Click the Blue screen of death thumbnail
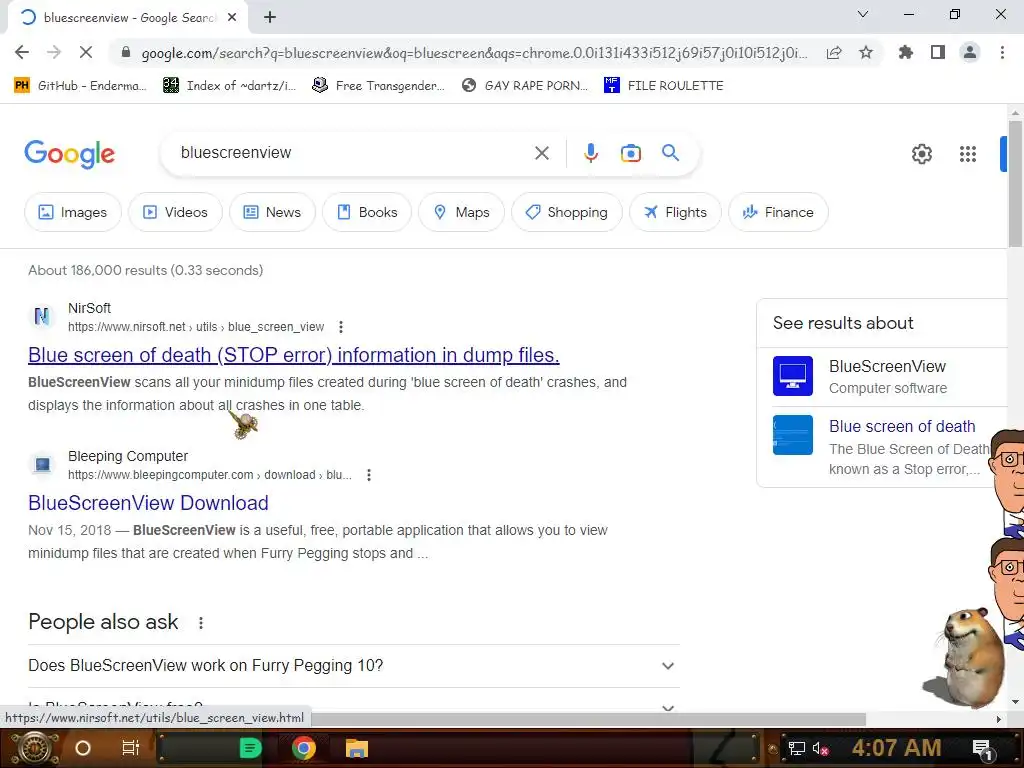The height and width of the screenshot is (768, 1024). 792,435
